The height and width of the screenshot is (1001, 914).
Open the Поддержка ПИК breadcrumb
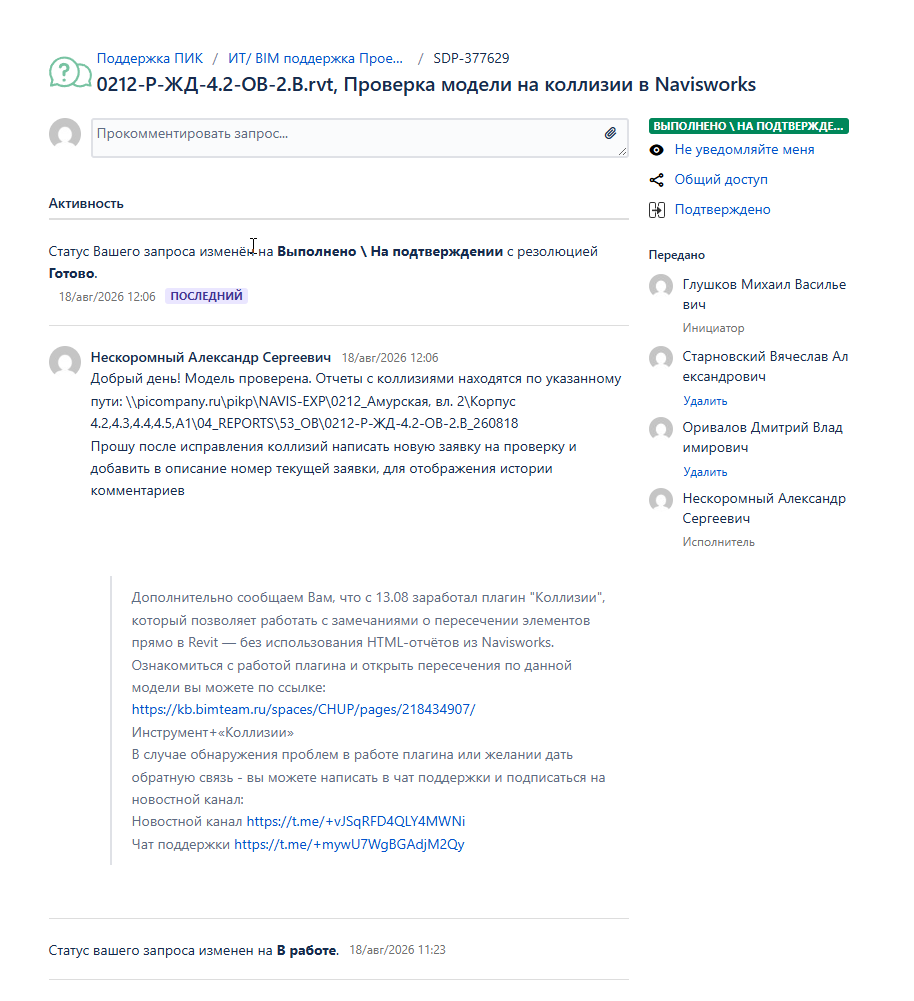coord(149,58)
